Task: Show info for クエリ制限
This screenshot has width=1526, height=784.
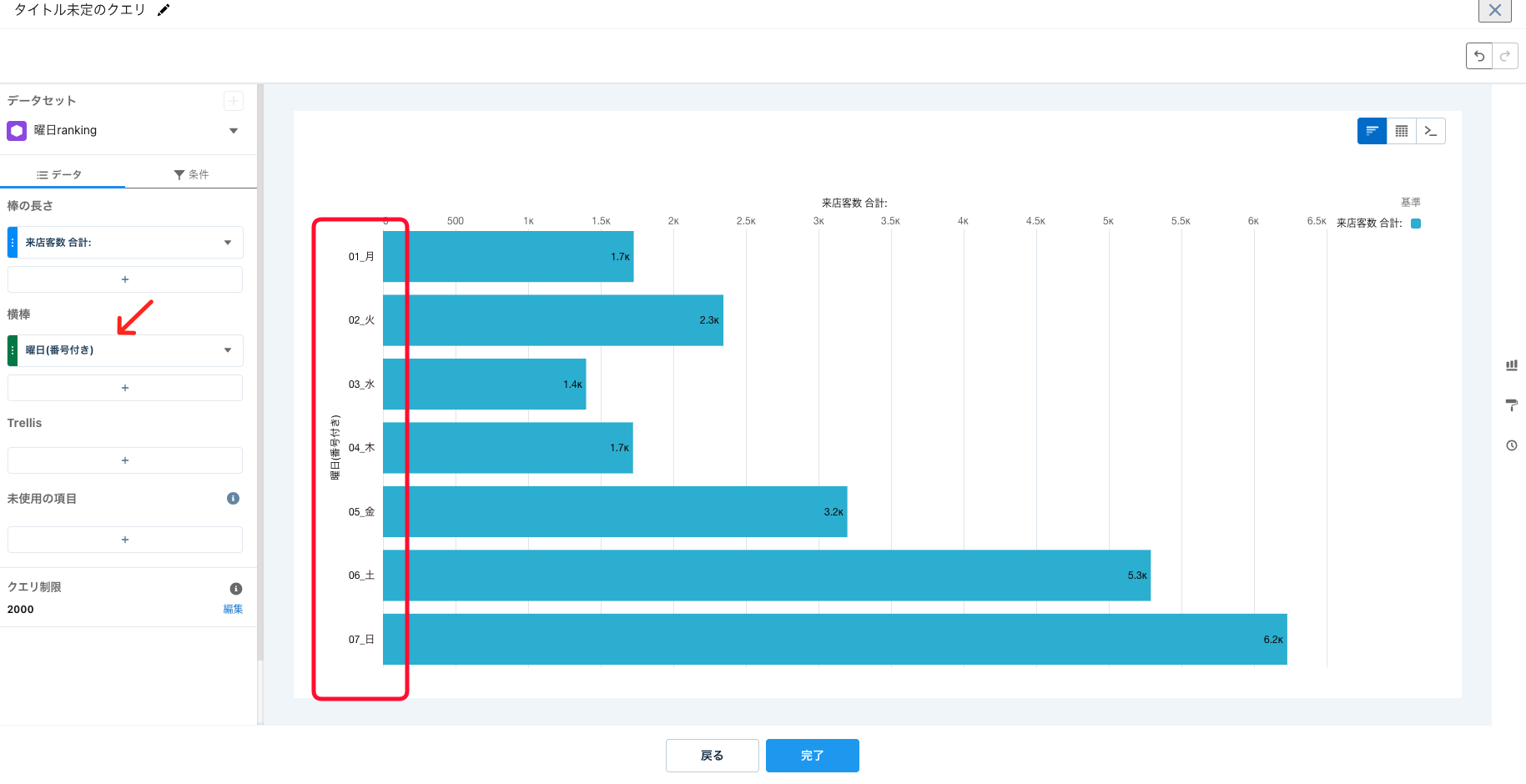Action: pos(236,588)
